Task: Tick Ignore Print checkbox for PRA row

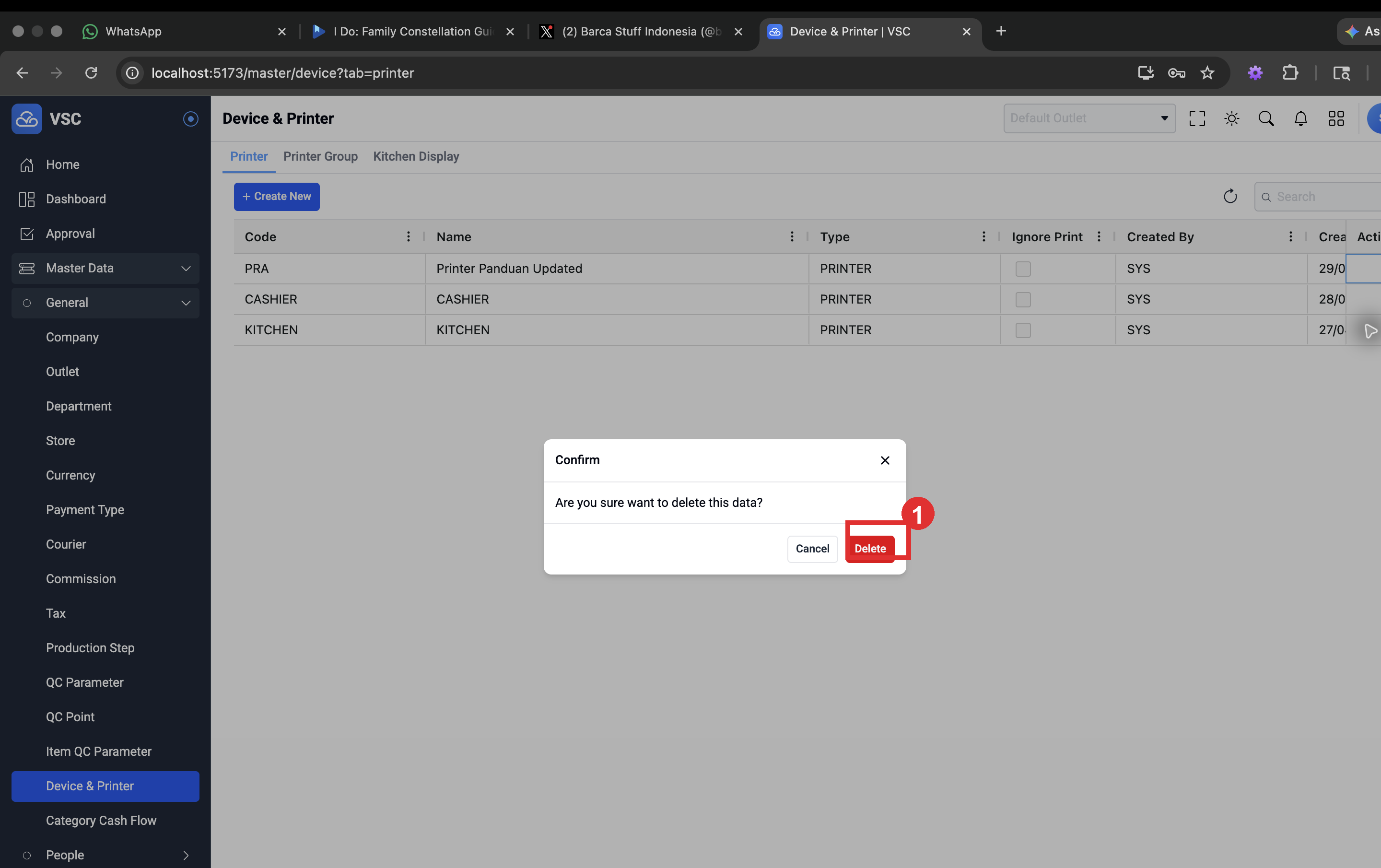Action: point(1022,269)
